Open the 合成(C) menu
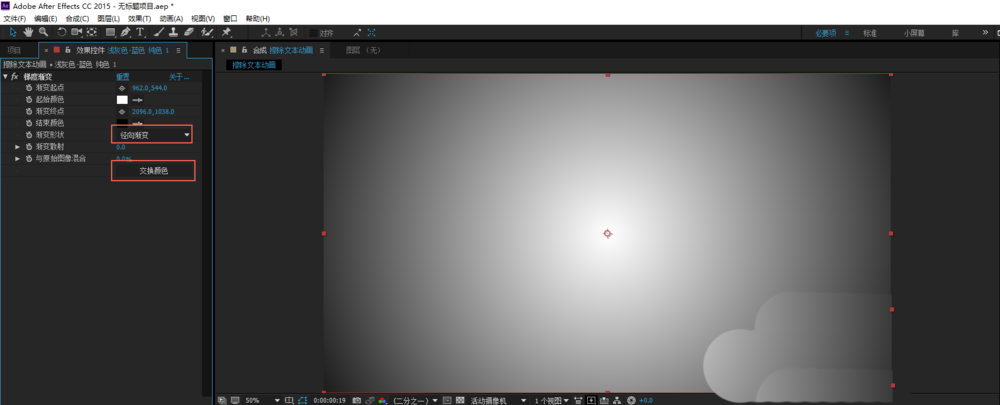1000x405 pixels. (x=77, y=18)
